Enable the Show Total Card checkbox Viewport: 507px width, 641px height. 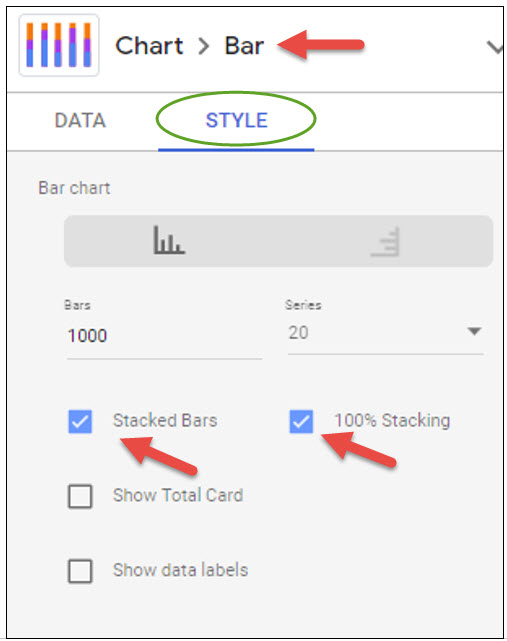pyautogui.click(x=80, y=496)
